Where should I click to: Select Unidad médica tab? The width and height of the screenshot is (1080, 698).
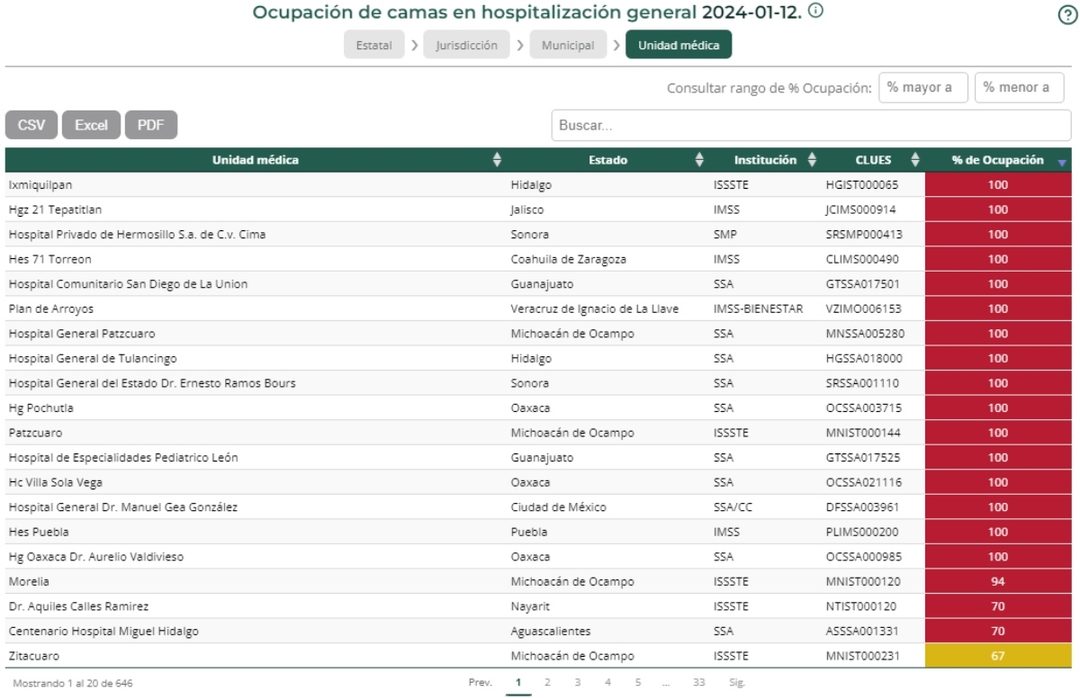[678, 45]
